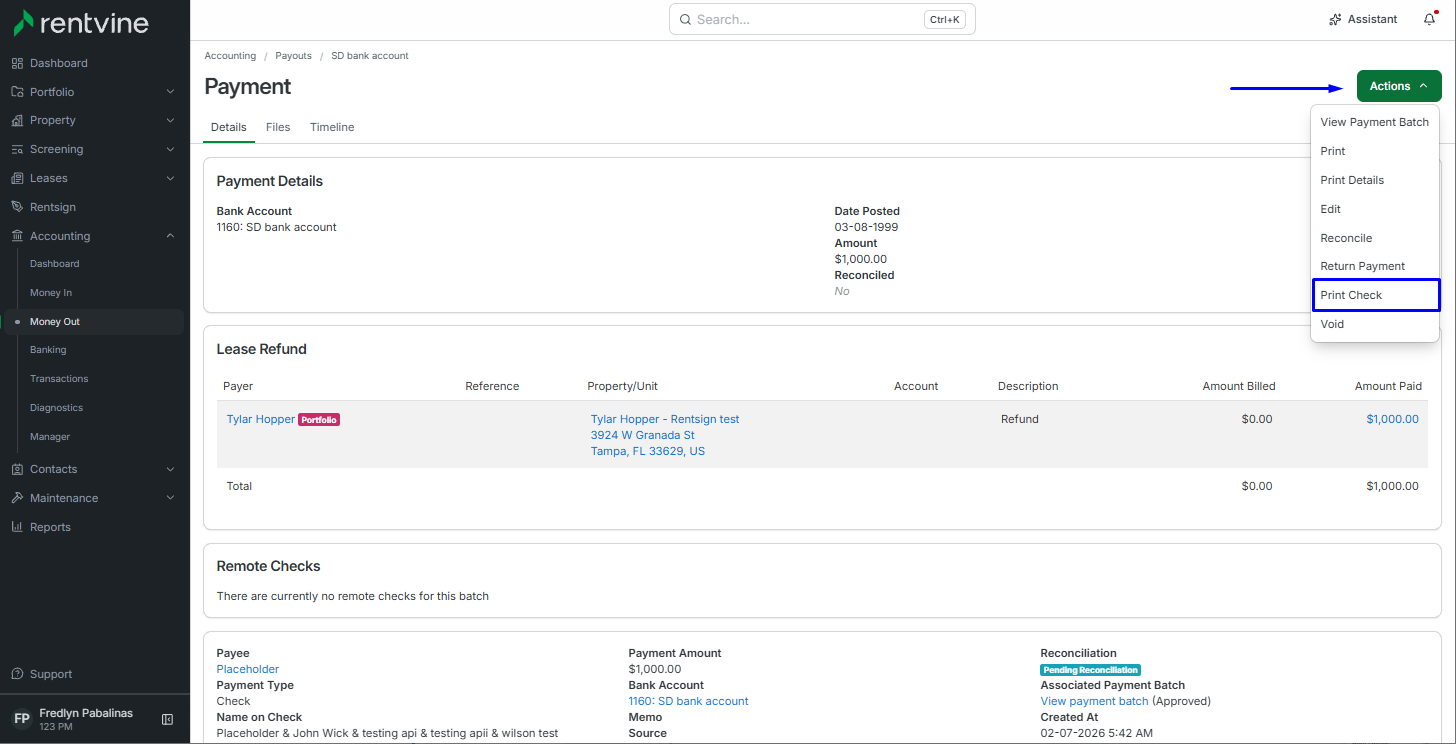Choose Print in the Actions menu
The width and height of the screenshot is (1456, 744).
coord(1375,151)
